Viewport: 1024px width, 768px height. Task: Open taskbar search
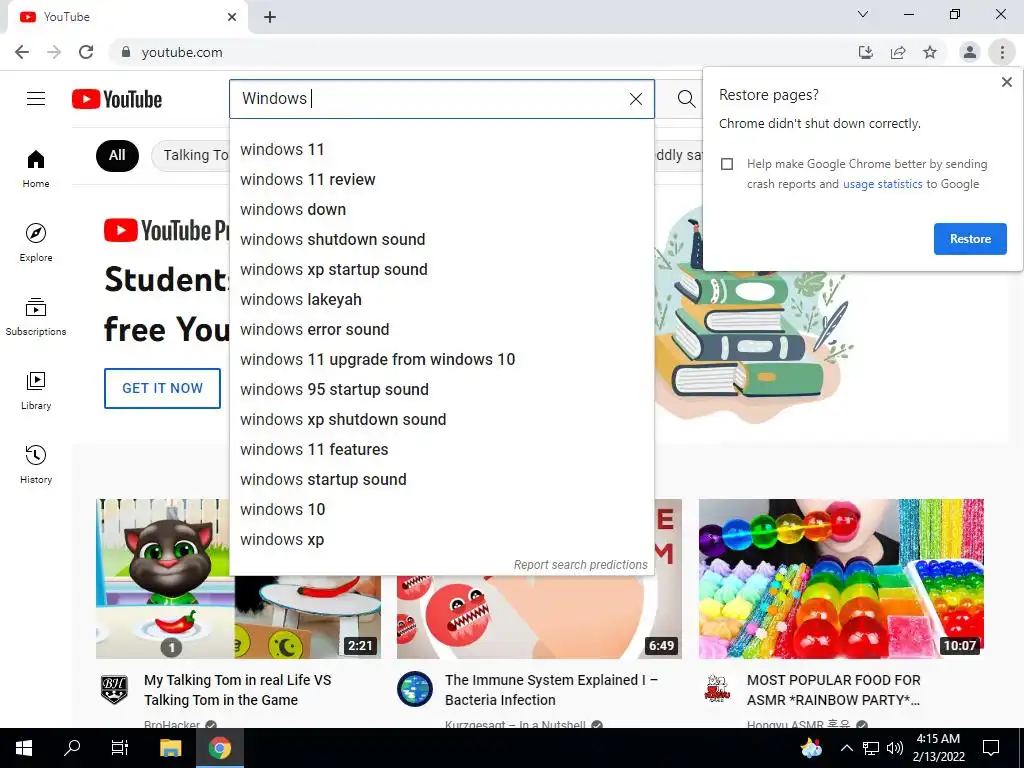(x=72, y=748)
